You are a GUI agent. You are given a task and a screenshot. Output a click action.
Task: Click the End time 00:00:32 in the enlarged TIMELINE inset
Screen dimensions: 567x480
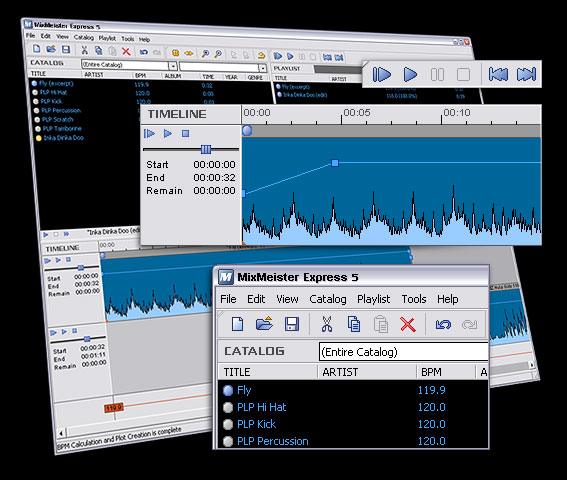(214, 178)
